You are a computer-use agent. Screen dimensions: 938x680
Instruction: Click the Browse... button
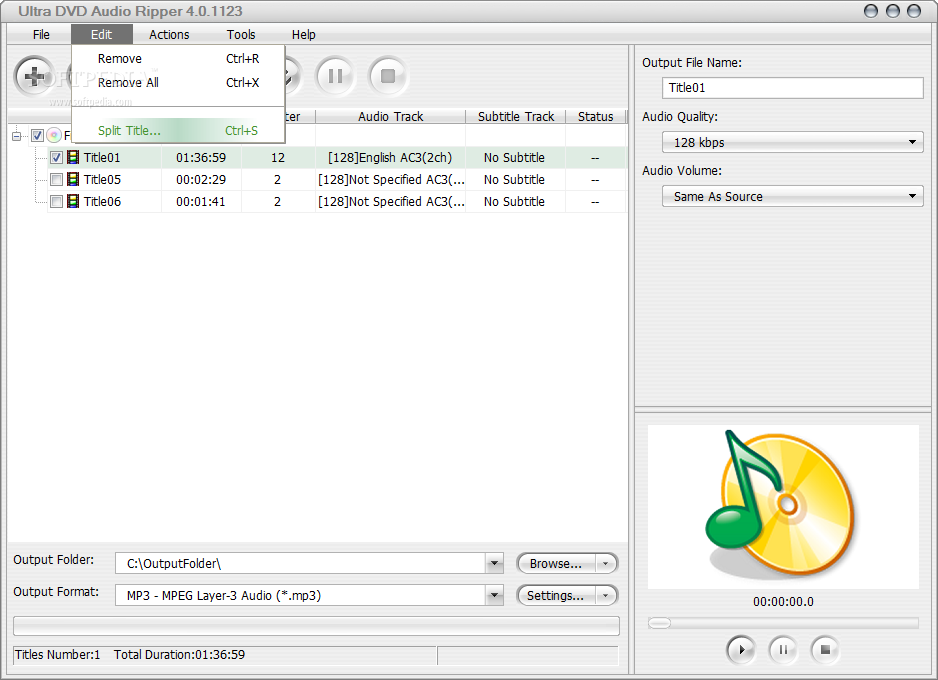point(556,563)
